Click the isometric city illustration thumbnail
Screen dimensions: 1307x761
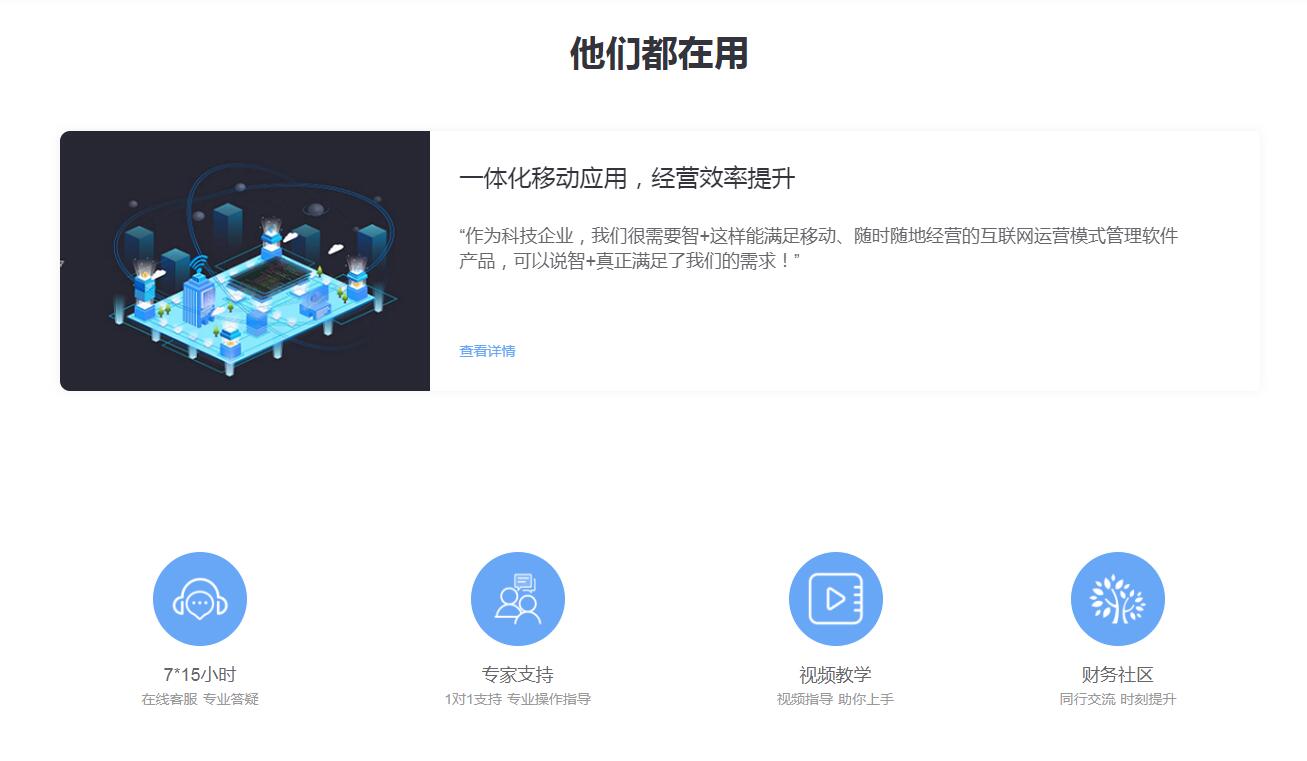point(245,261)
